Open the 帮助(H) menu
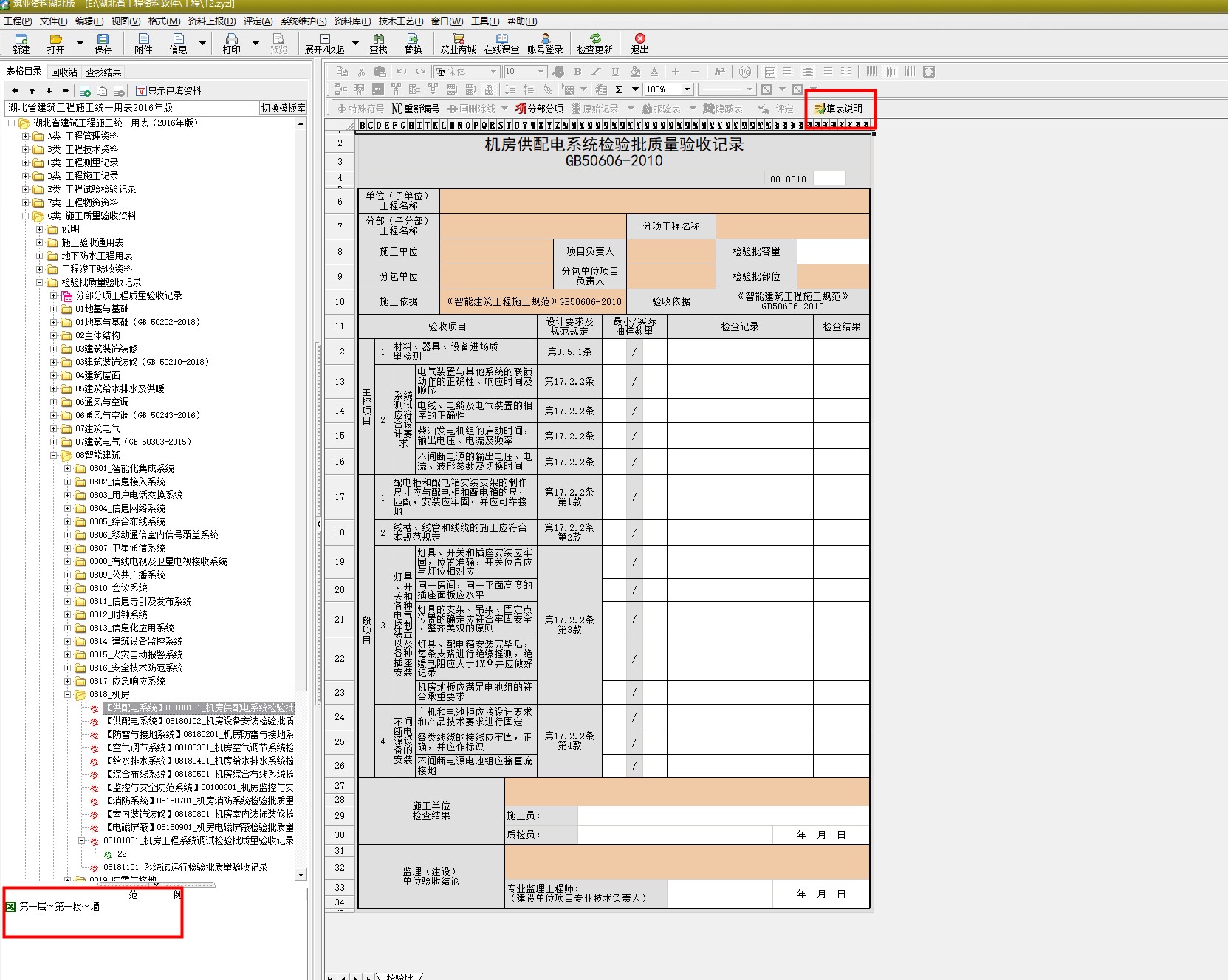This screenshot has height=980, width=1228. click(522, 21)
